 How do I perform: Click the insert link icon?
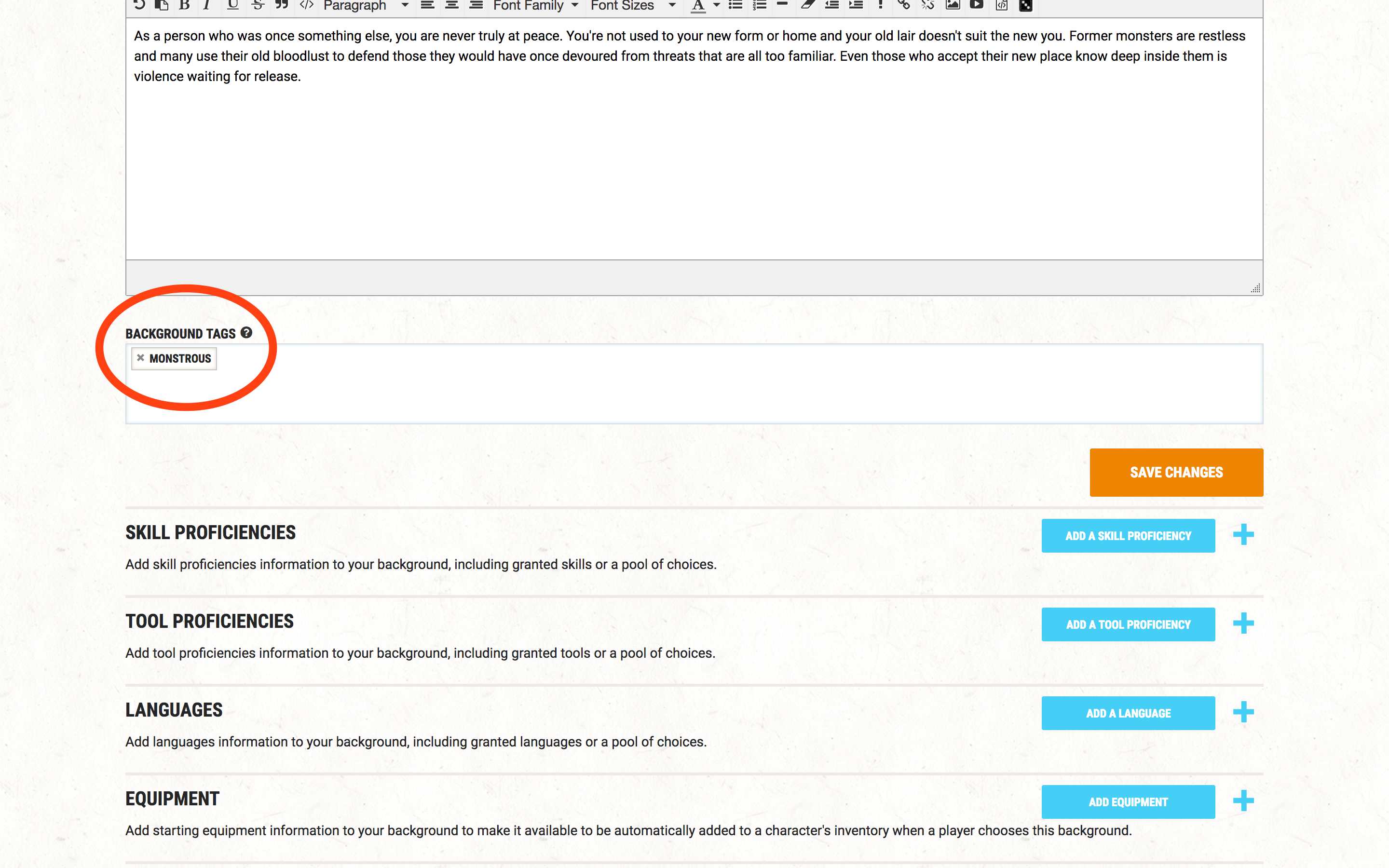point(904,5)
